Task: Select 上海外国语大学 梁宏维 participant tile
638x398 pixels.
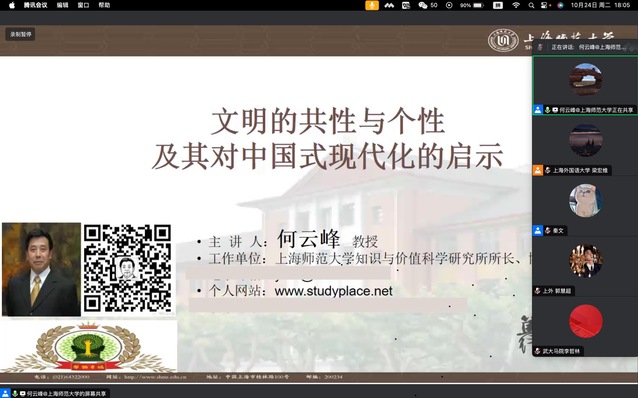Action: click(x=585, y=146)
